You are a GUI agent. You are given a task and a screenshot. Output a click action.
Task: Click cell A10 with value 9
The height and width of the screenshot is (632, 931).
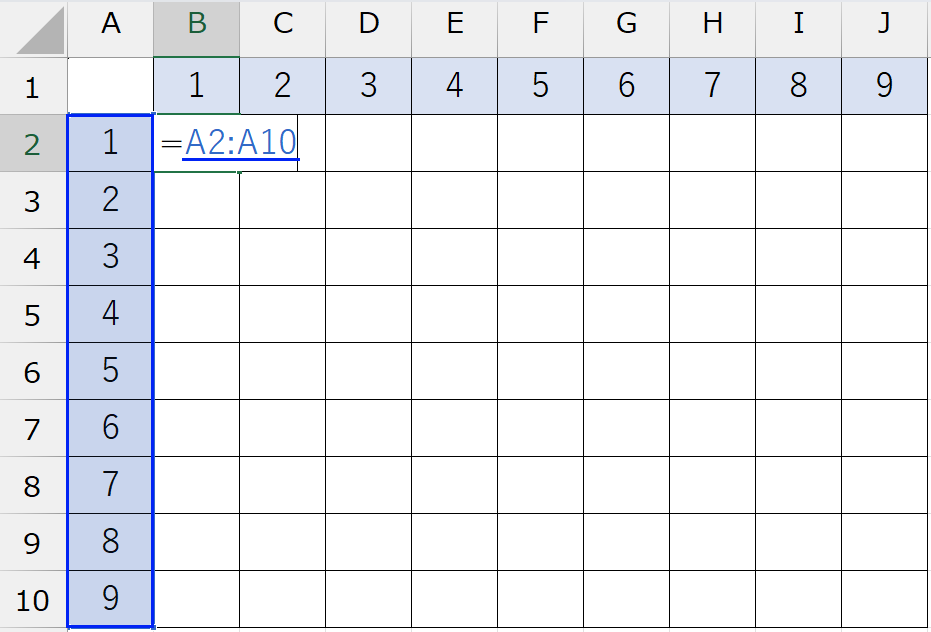tap(110, 599)
